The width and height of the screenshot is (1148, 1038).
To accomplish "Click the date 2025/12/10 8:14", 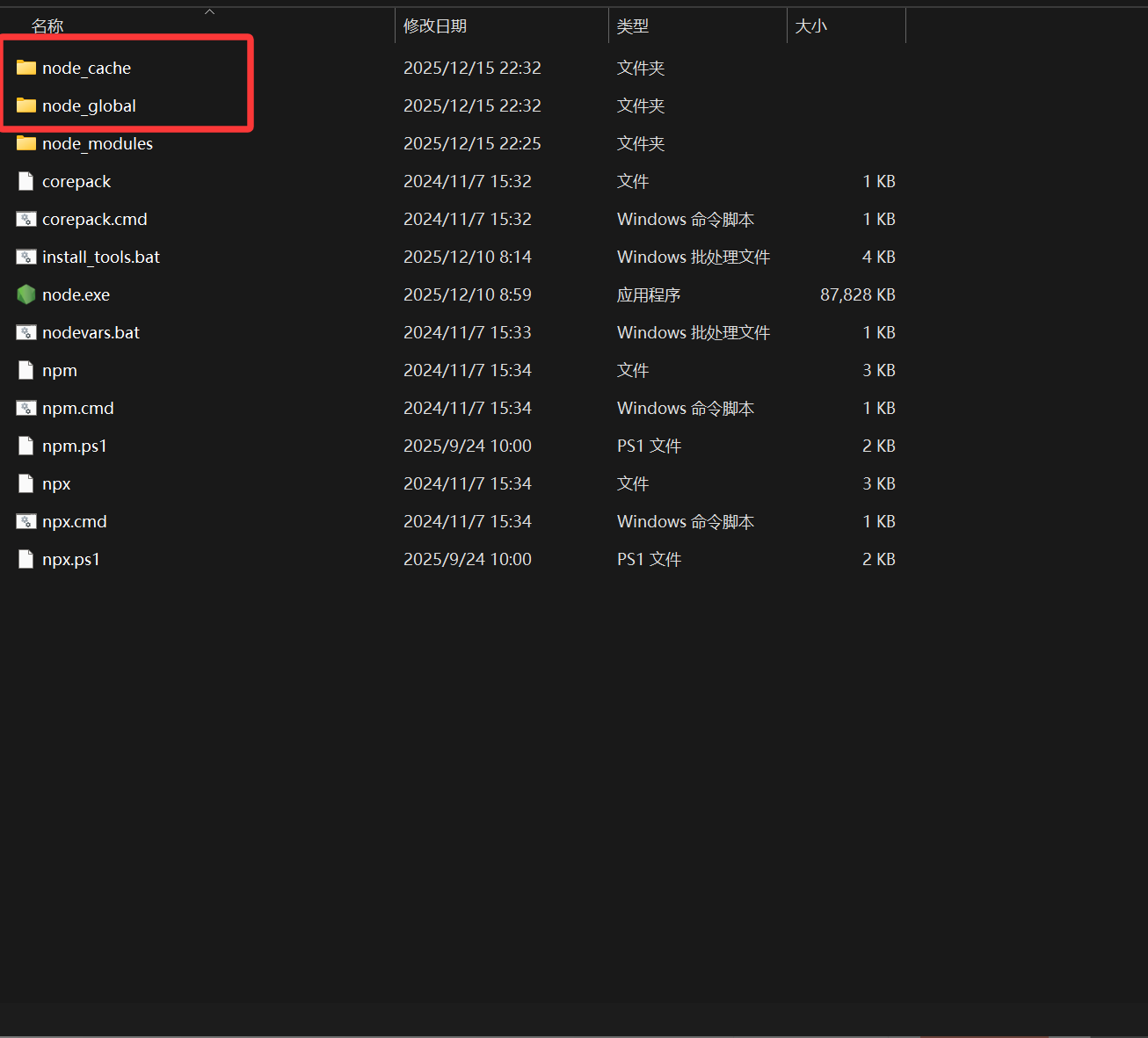I will click(x=468, y=257).
